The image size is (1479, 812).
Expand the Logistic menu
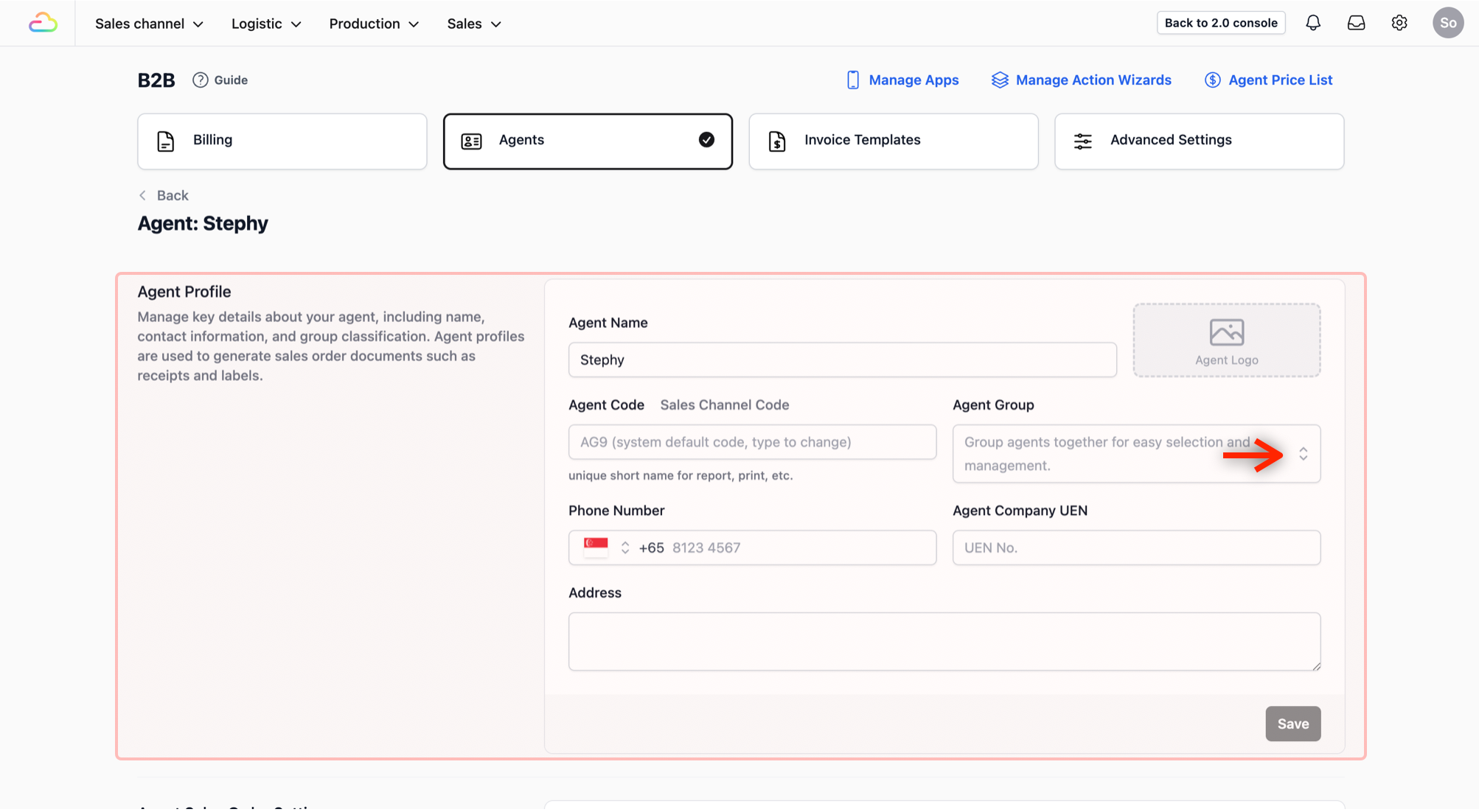pyautogui.click(x=266, y=24)
